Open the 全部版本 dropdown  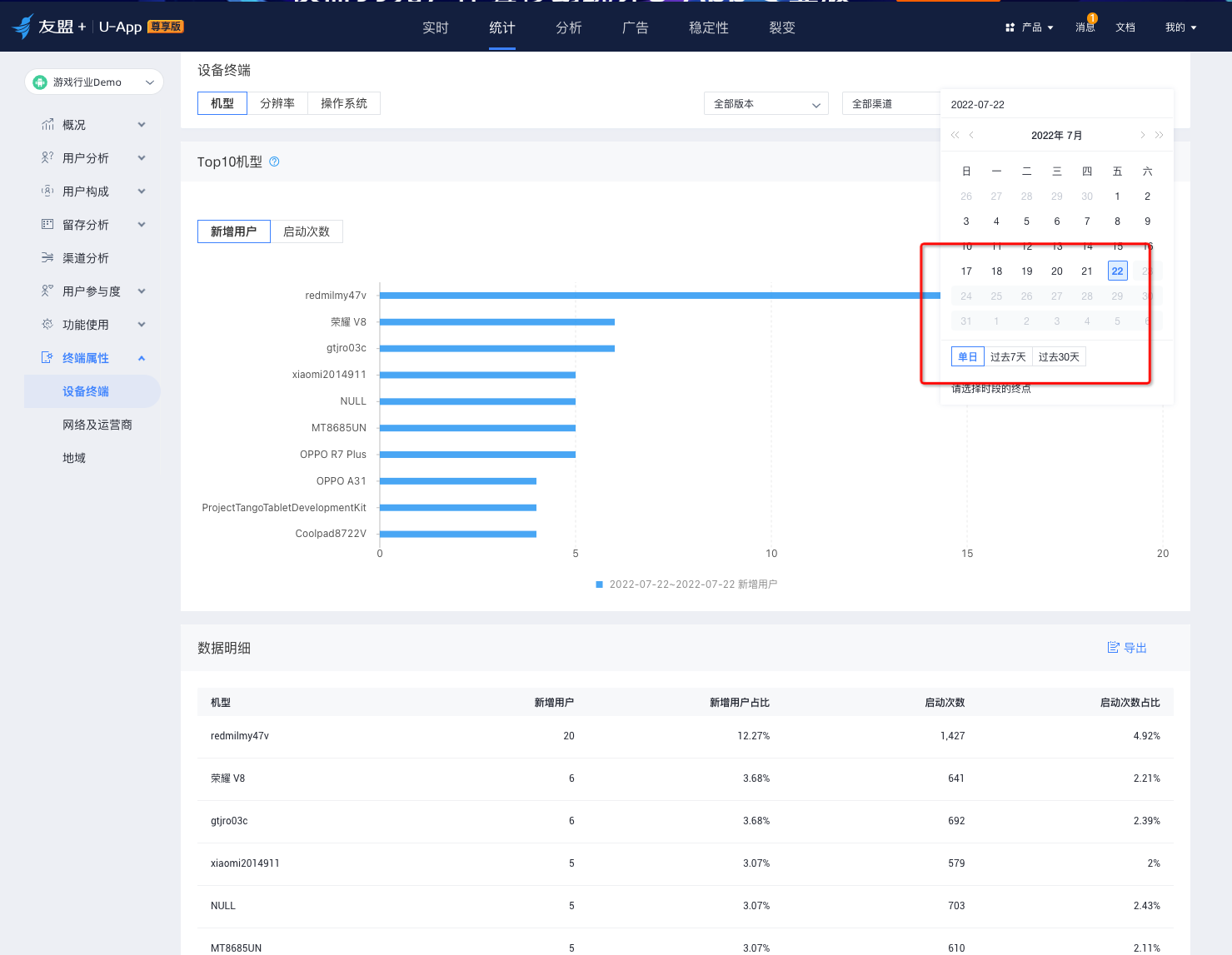tap(766, 103)
